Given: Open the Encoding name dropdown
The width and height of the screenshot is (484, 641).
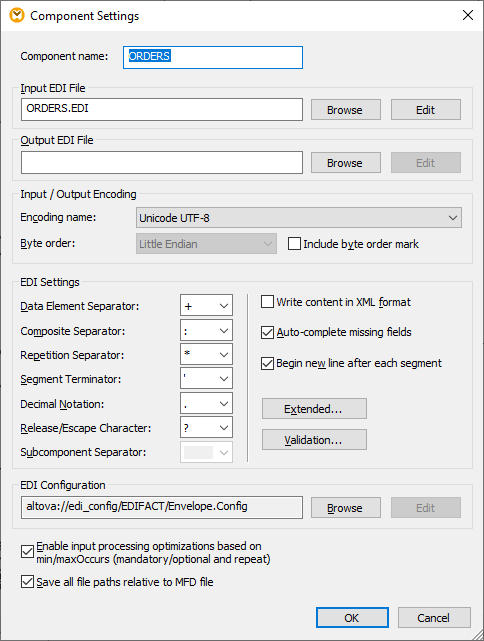Looking at the screenshot, I should coord(299,217).
